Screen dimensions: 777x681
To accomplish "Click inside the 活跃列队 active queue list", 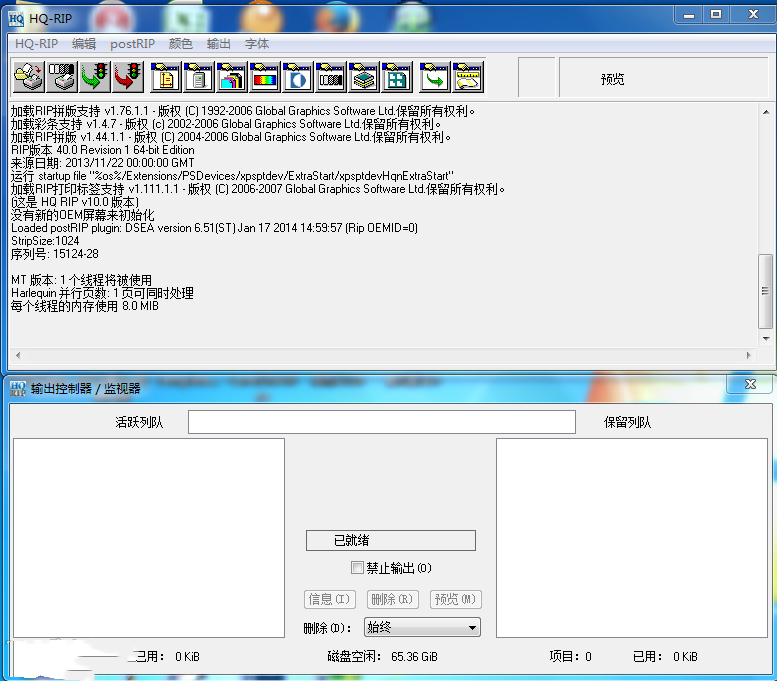I will (x=149, y=538).
